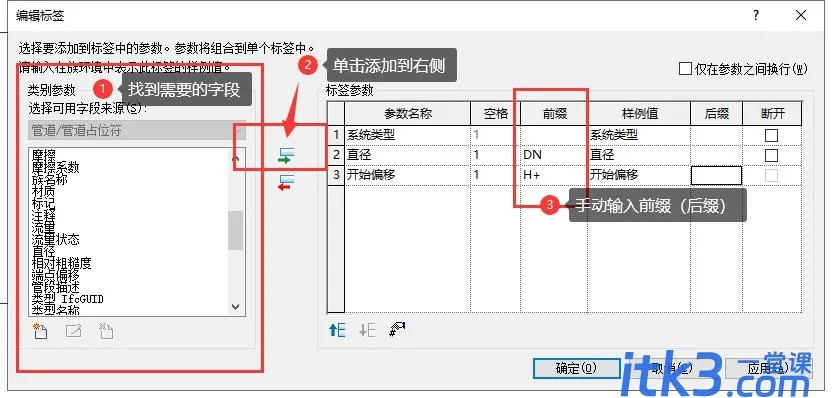Select 流量状态 in the field list
The height and width of the screenshot is (398, 832).
(x=55, y=240)
